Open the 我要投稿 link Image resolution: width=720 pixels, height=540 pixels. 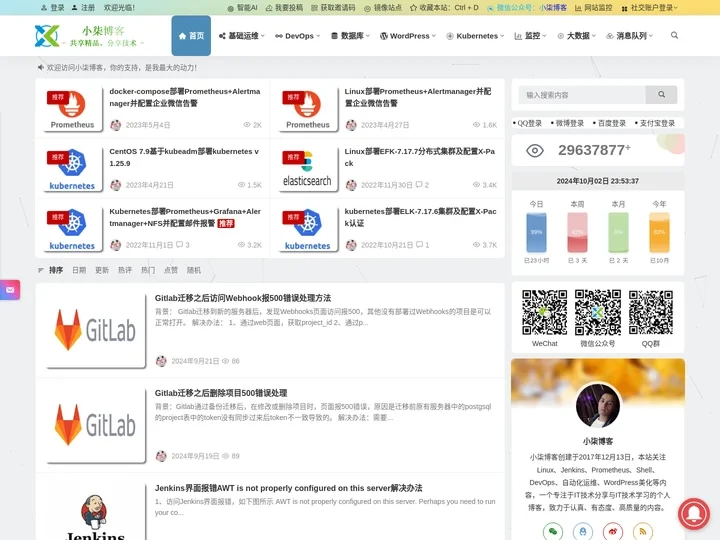284,8
